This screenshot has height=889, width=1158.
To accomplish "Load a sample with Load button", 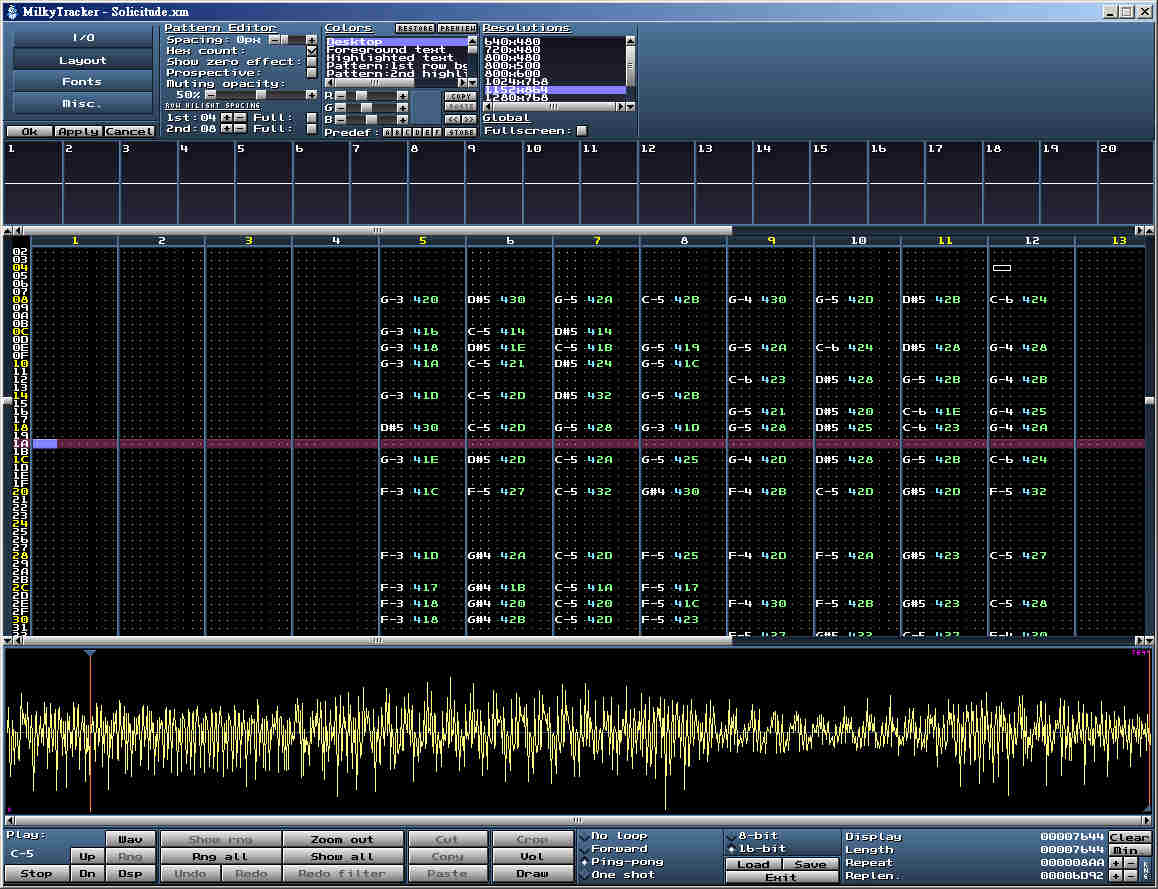I will pyautogui.click(x=753, y=864).
